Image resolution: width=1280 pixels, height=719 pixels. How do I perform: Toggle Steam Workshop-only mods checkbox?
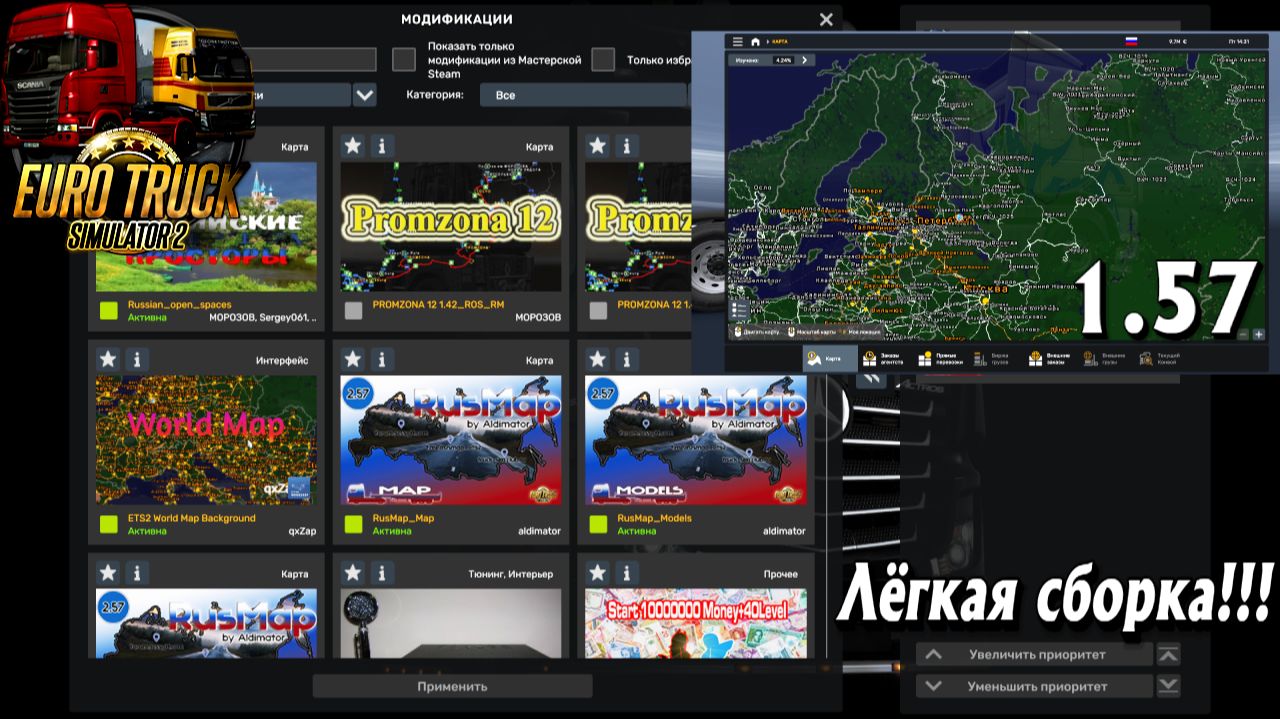tap(404, 60)
